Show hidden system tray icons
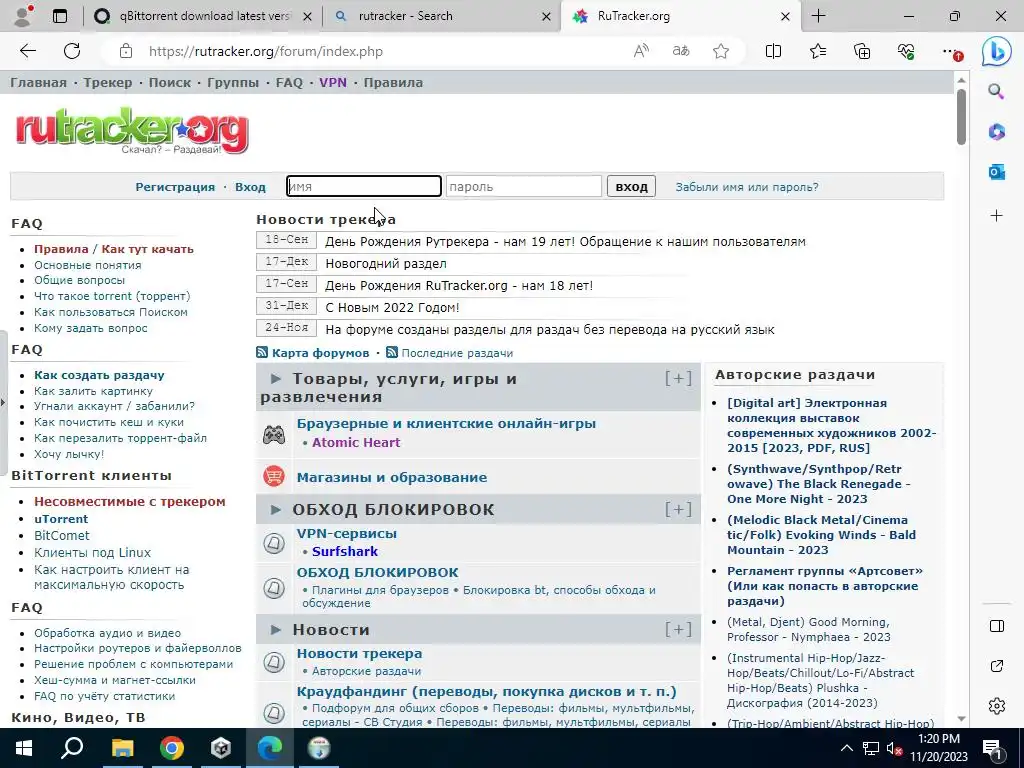Screen dimensions: 1024x768 [846, 748]
